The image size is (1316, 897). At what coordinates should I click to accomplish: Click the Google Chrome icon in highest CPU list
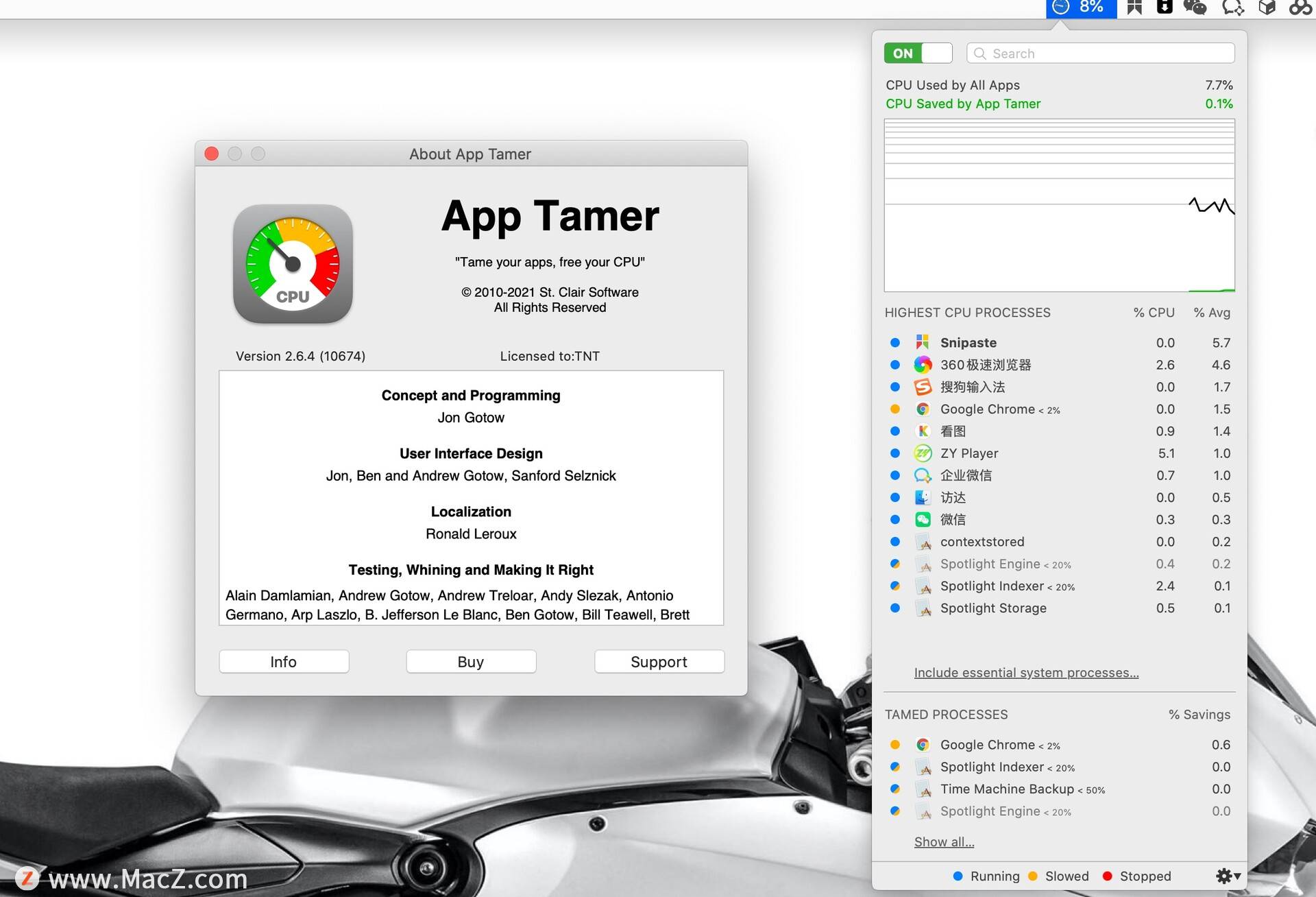923,409
